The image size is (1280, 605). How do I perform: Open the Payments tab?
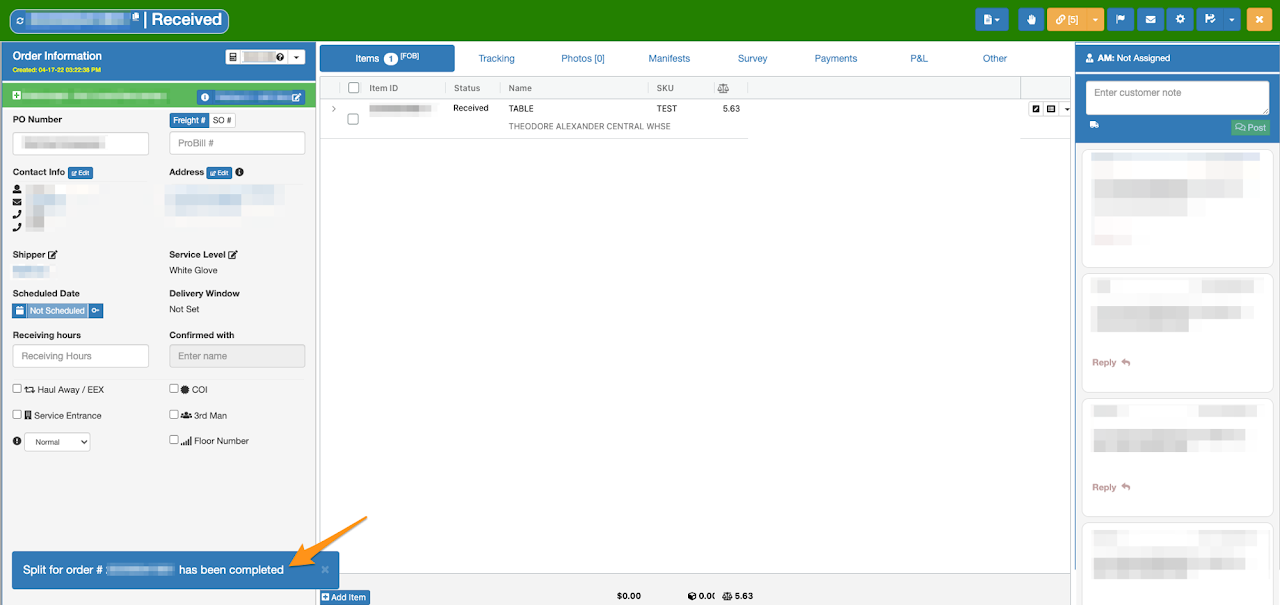[x=836, y=59]
